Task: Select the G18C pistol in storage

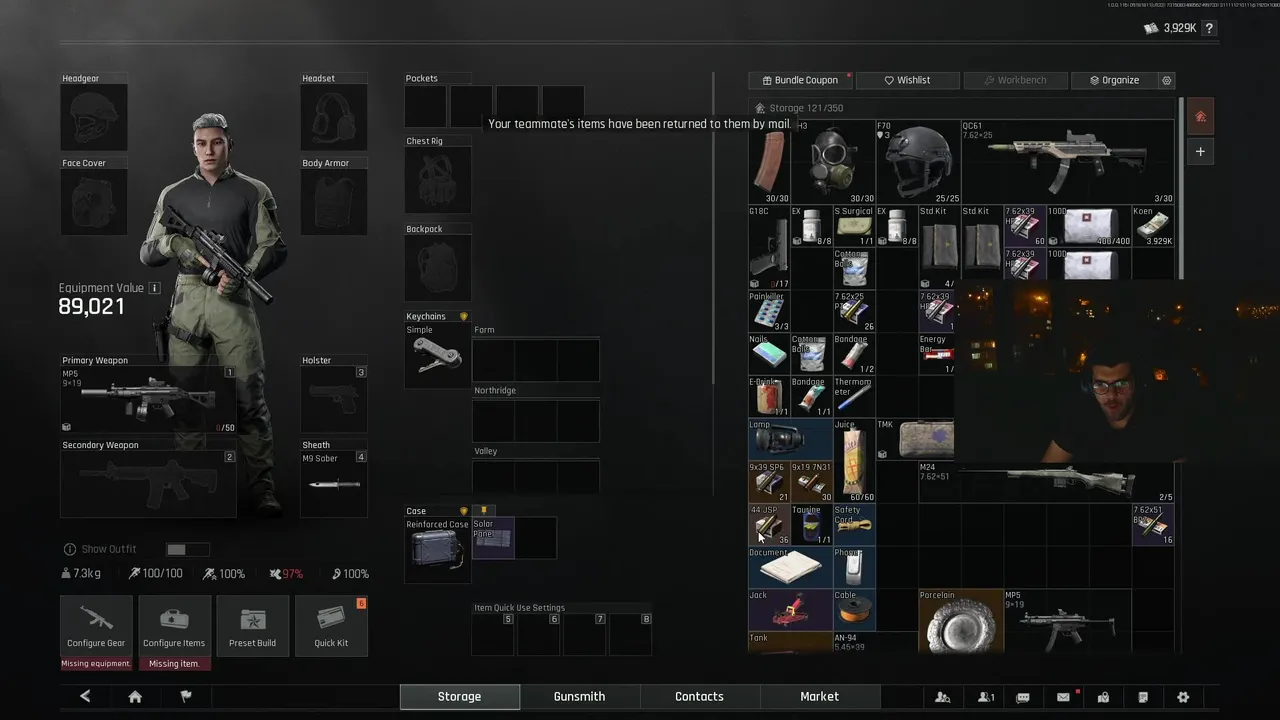Action: [x=769, y=247]
